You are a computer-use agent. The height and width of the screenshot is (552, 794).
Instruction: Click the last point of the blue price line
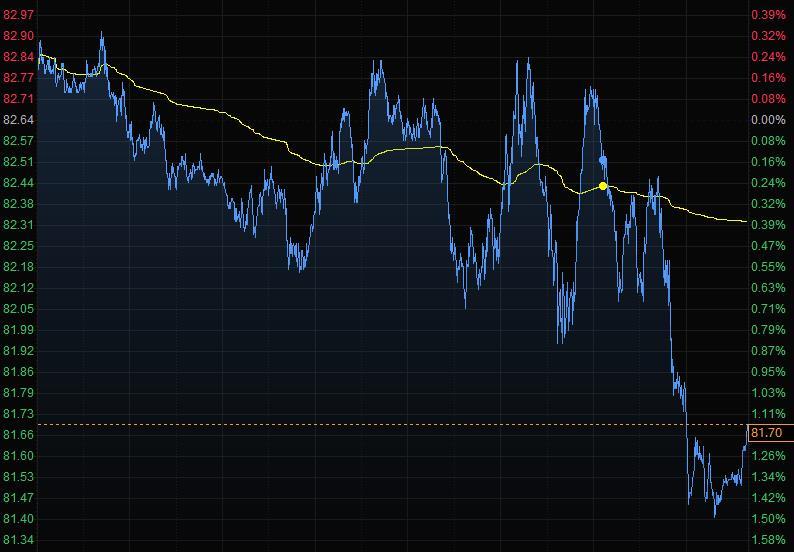coord(745,444)
